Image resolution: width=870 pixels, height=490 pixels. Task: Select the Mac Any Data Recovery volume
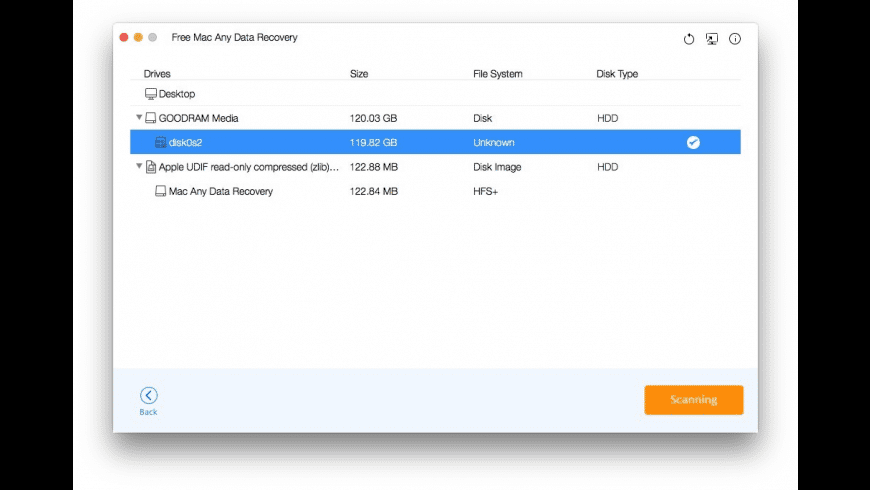point(221,191)
